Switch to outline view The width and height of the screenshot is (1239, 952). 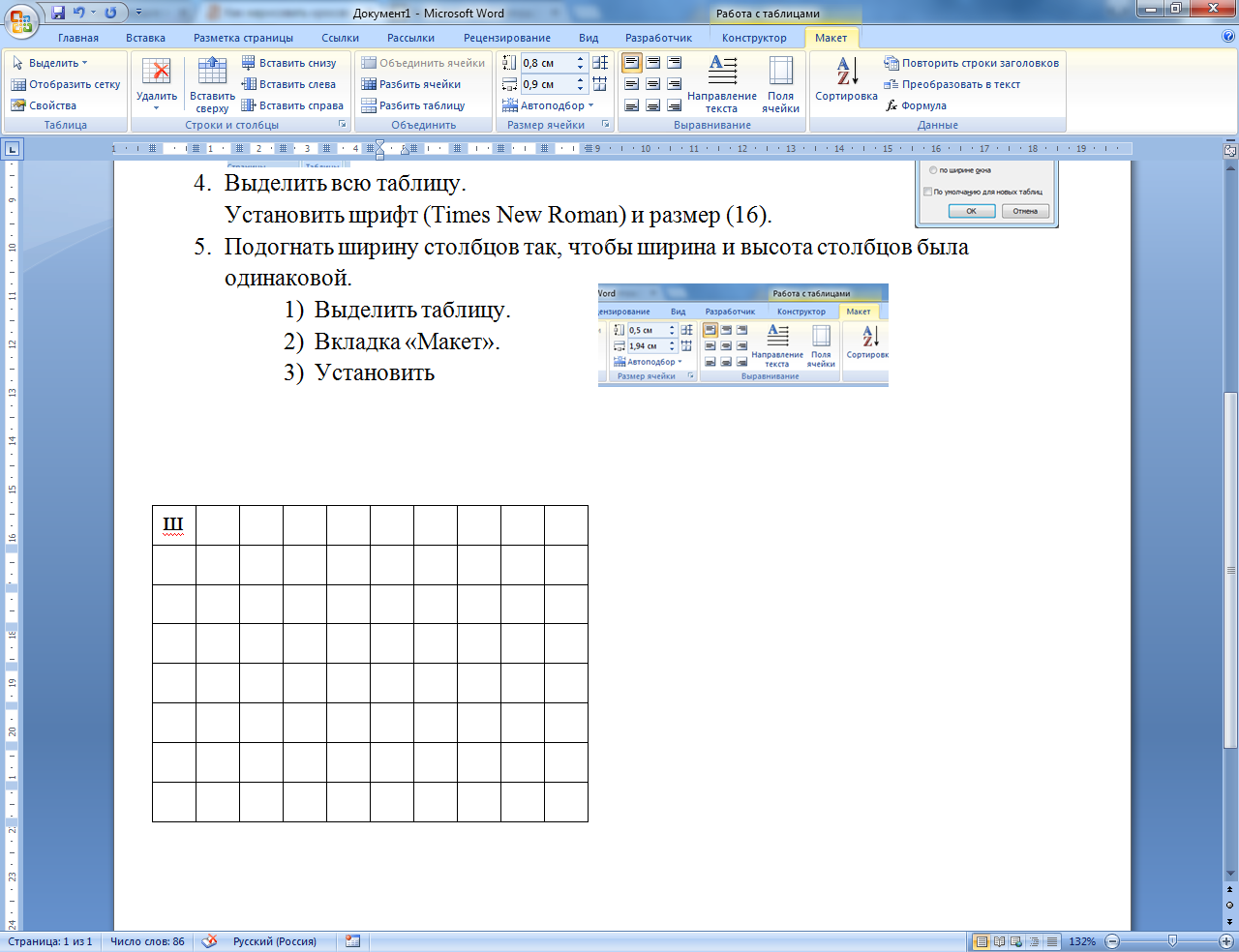(1034, 941)
